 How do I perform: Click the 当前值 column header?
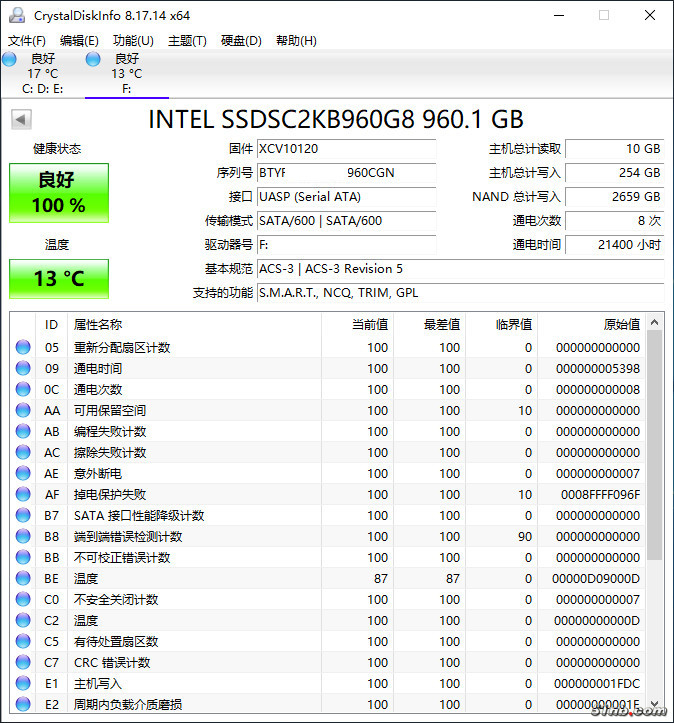click(357, 325)
